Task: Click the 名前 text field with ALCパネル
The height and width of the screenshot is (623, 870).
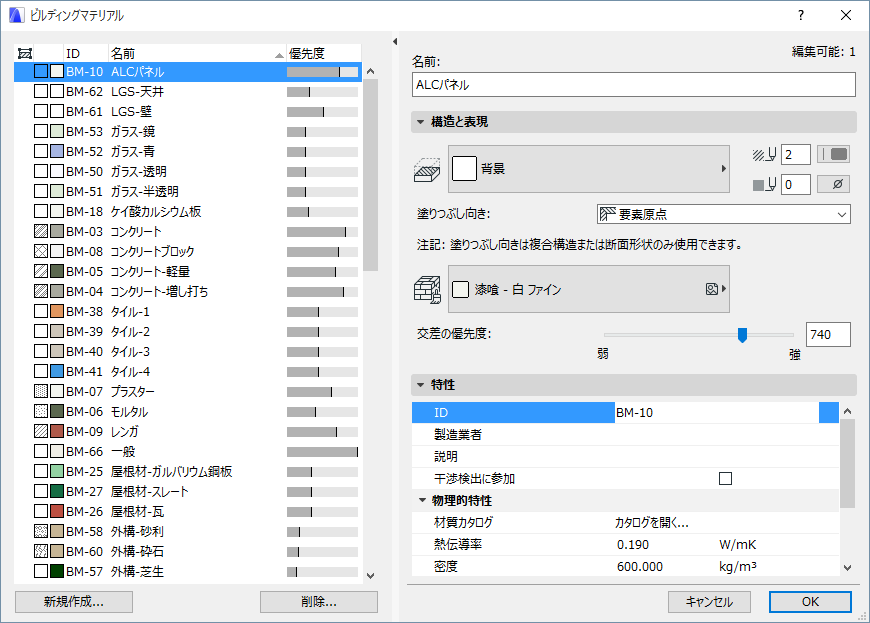Action: click(634, 85)
